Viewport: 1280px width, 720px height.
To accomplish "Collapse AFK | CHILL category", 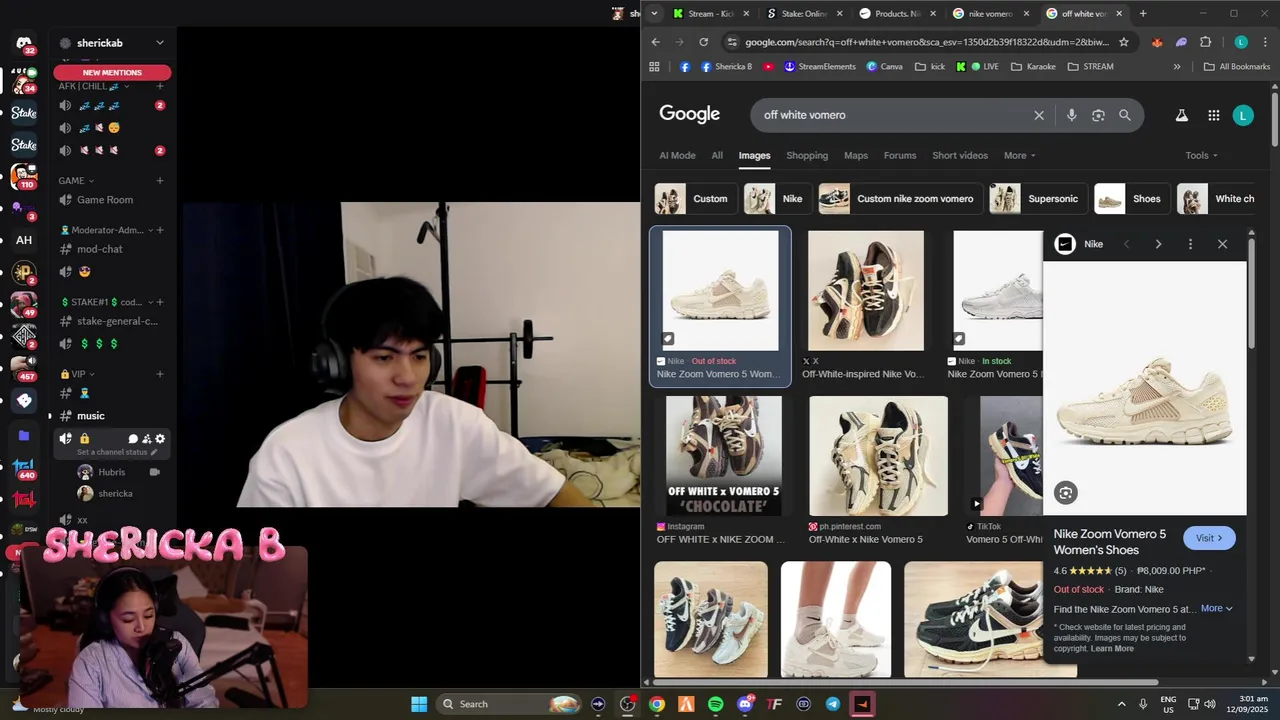I will [x=94, y=86].
